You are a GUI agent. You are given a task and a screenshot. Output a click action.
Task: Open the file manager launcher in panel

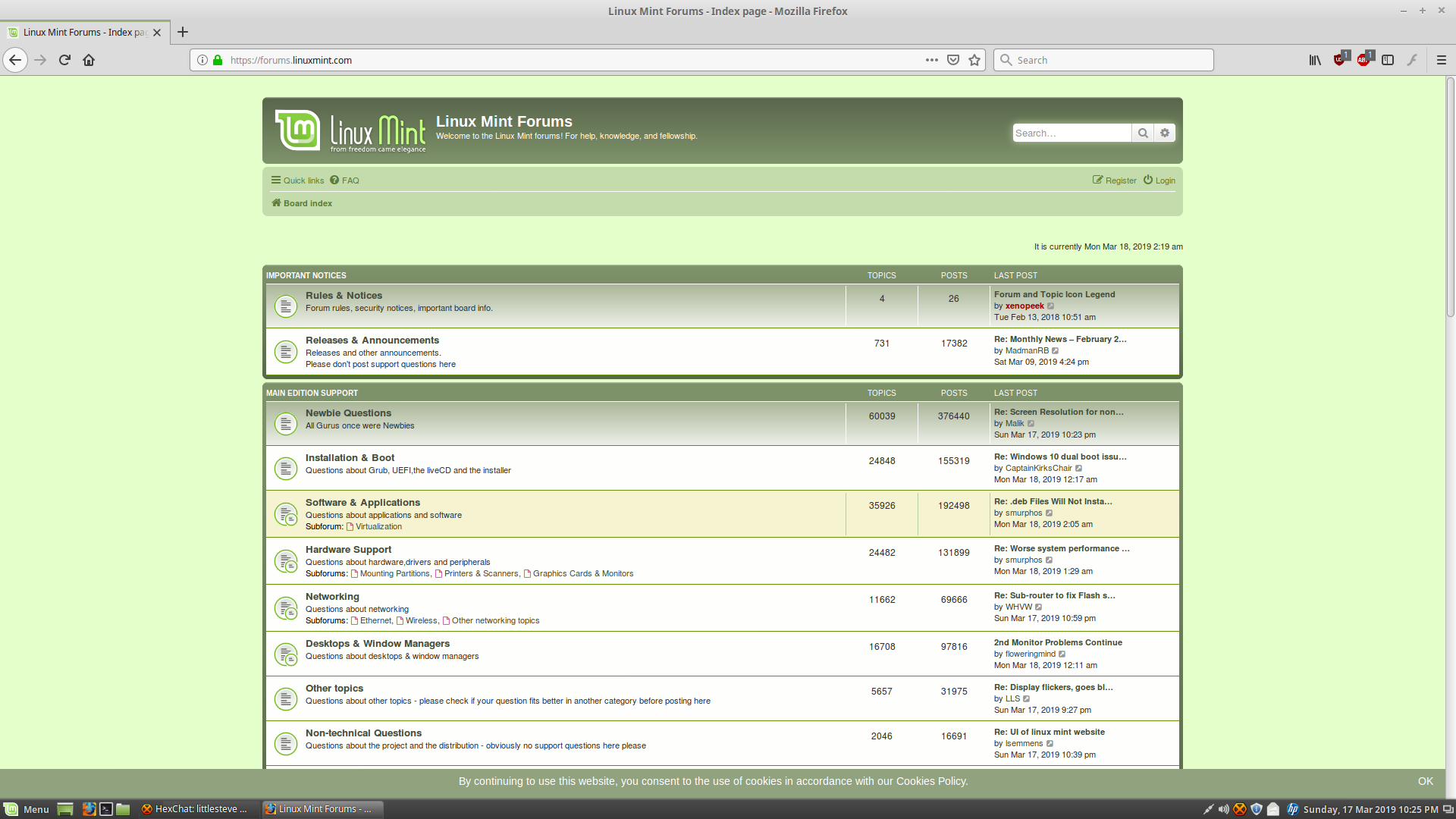coord(123,809)
